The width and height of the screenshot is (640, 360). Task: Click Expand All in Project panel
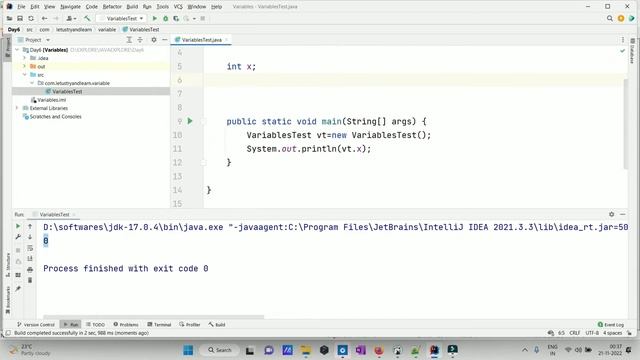(x=129, y=40)
